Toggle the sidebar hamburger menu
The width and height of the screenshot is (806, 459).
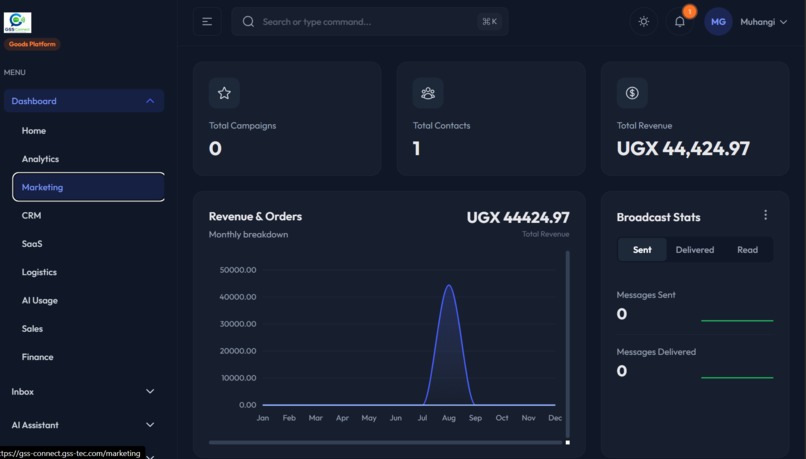(207, 22)
